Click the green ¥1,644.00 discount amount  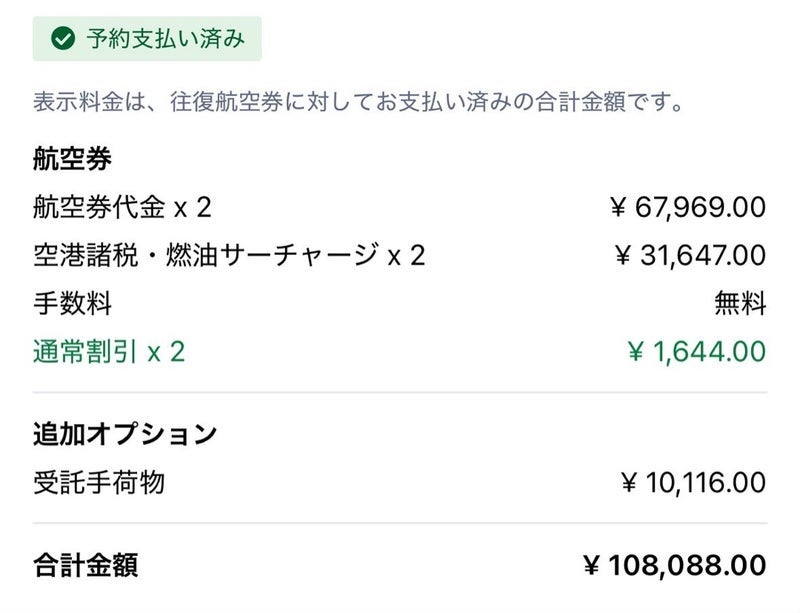click(696, 352)
